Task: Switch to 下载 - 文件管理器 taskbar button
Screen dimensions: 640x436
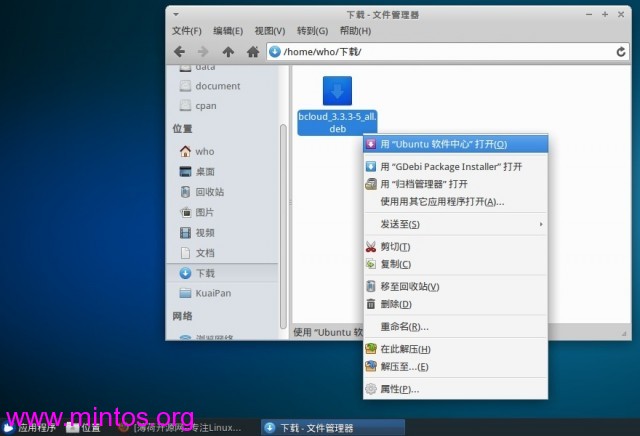Action: tap(333, 428)
